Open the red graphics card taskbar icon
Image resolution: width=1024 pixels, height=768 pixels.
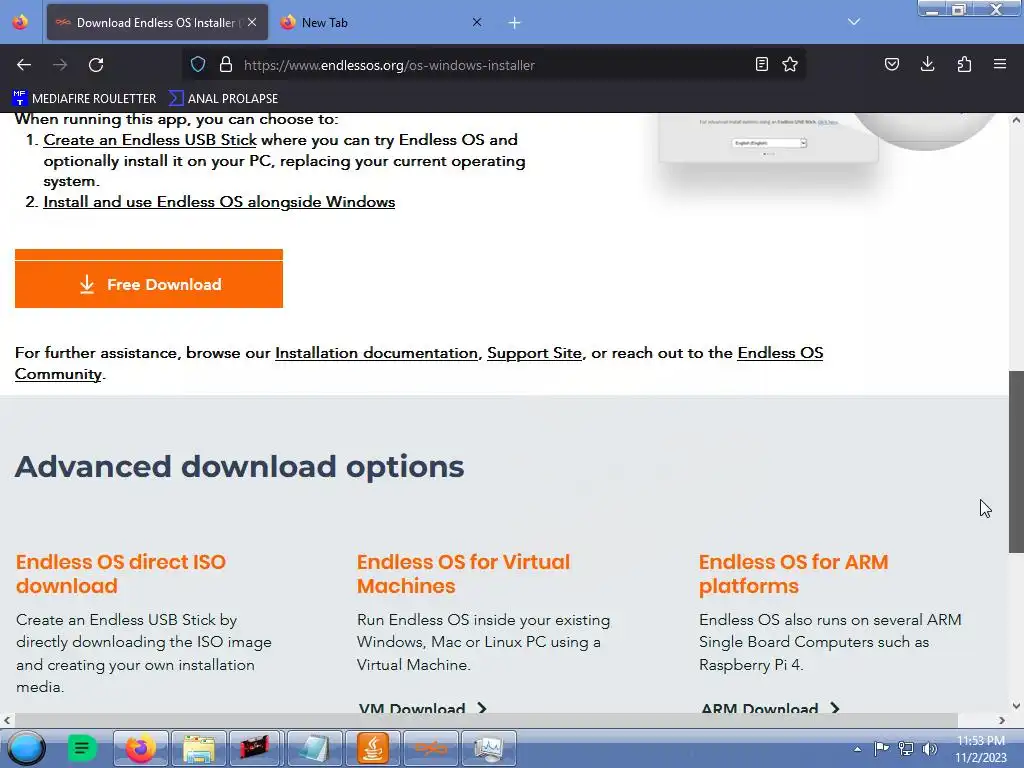(255, 748)
